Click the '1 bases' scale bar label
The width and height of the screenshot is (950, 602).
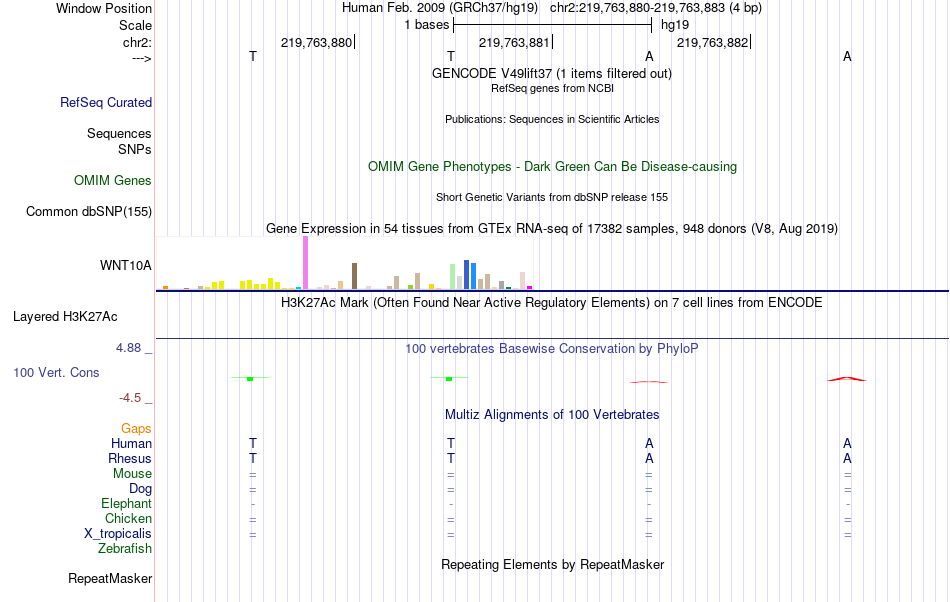coord(427,25)
